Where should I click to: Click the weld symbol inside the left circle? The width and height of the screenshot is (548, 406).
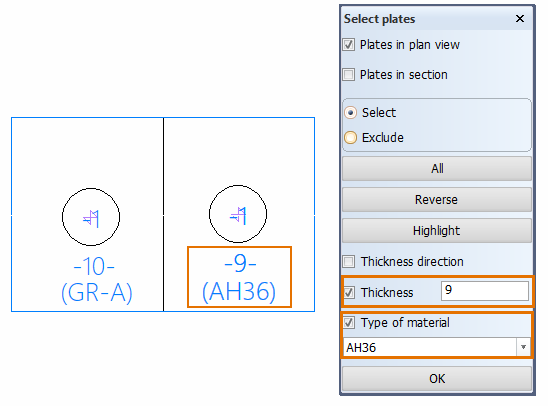pos(91,219)
